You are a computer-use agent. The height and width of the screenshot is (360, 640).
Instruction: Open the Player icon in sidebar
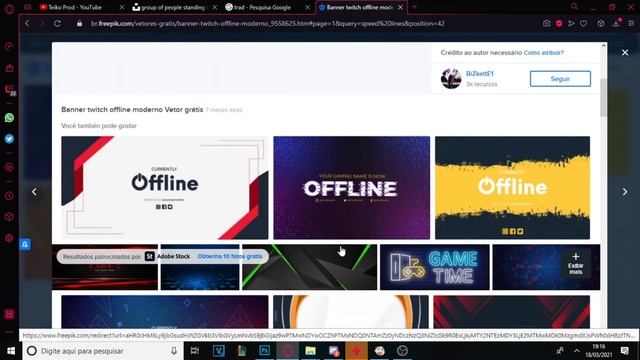pos(9,167)
